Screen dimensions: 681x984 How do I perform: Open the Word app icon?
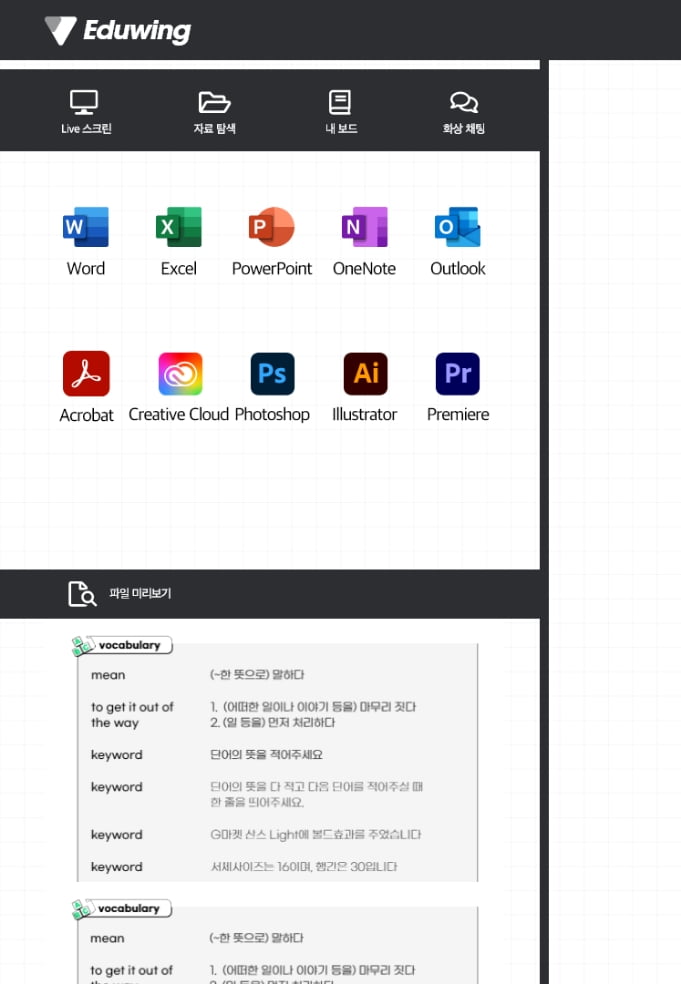coord(85,228)
